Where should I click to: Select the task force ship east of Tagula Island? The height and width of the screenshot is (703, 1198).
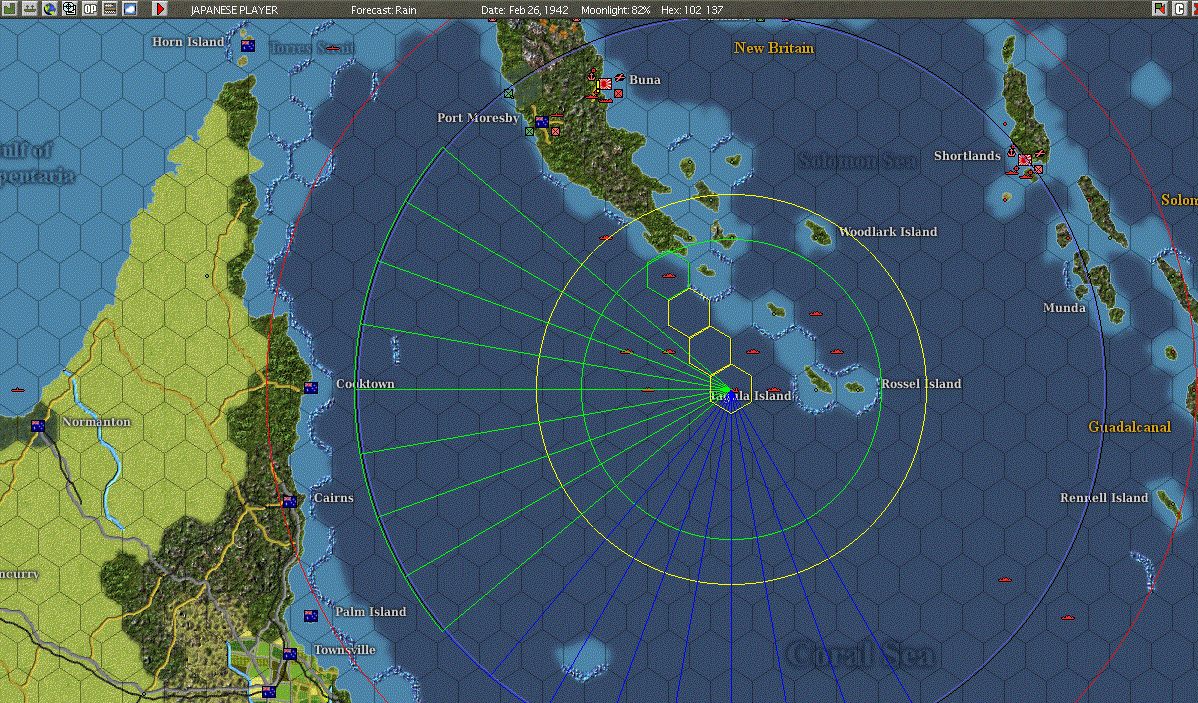774,390
